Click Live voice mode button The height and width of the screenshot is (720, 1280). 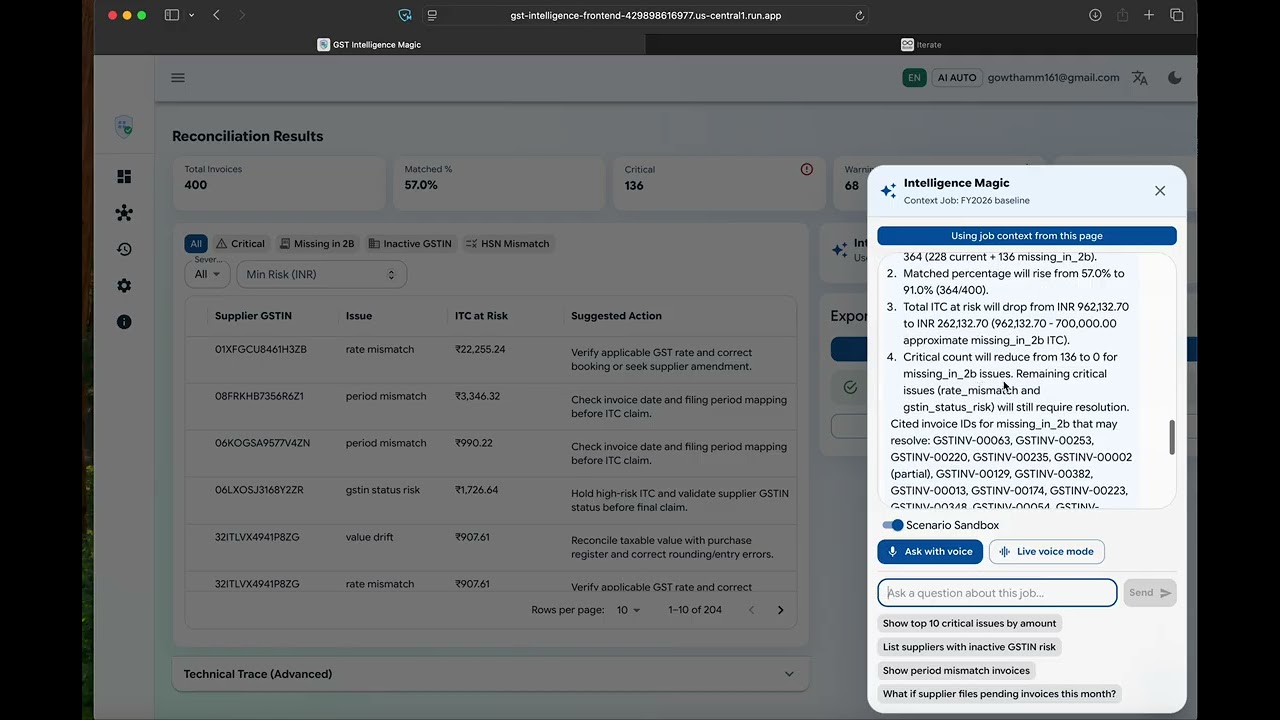pos(1047,552)
